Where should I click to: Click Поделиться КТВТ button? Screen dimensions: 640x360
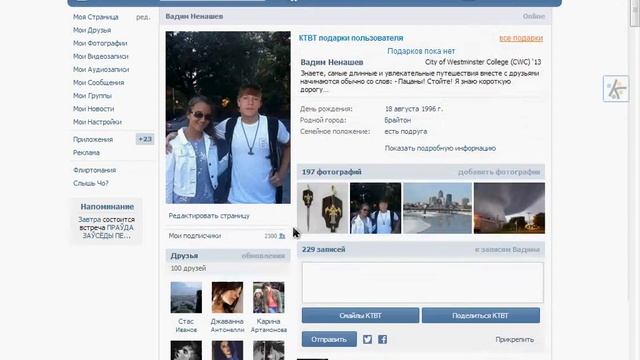point(481,316)
